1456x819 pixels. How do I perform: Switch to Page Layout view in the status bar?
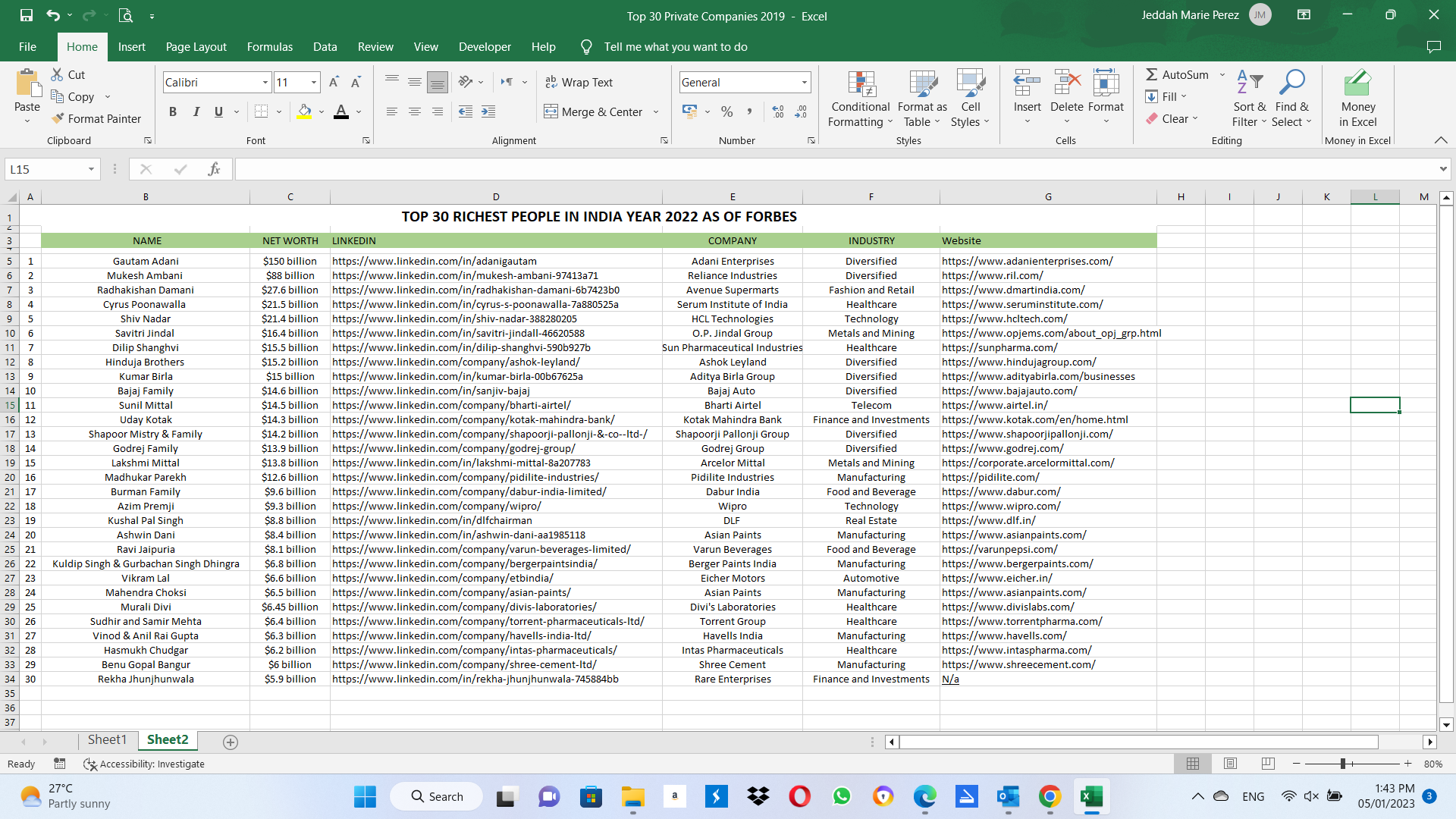tap(1230, 764)
